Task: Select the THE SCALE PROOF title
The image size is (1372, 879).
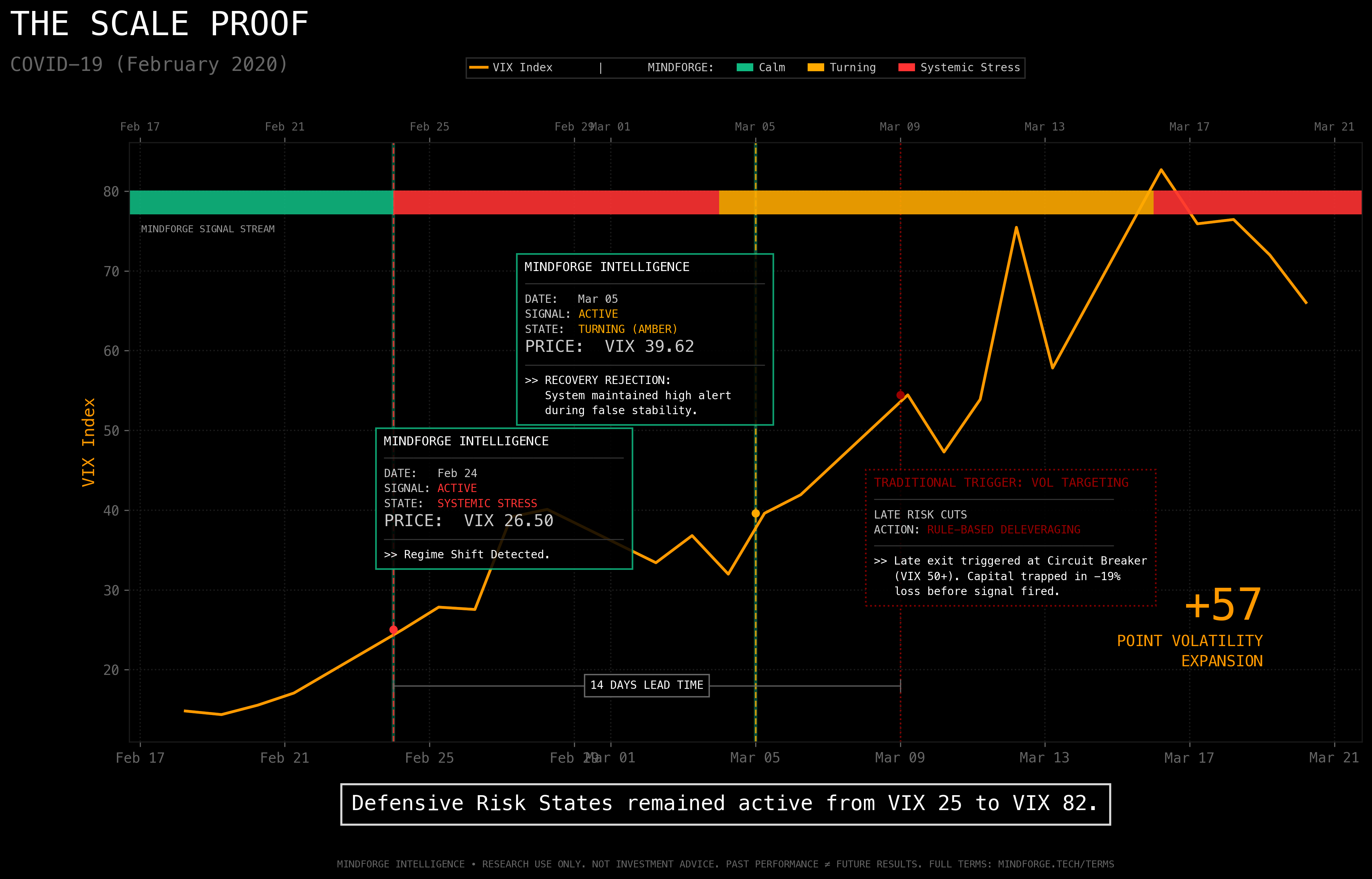Action: click(160, 24)
